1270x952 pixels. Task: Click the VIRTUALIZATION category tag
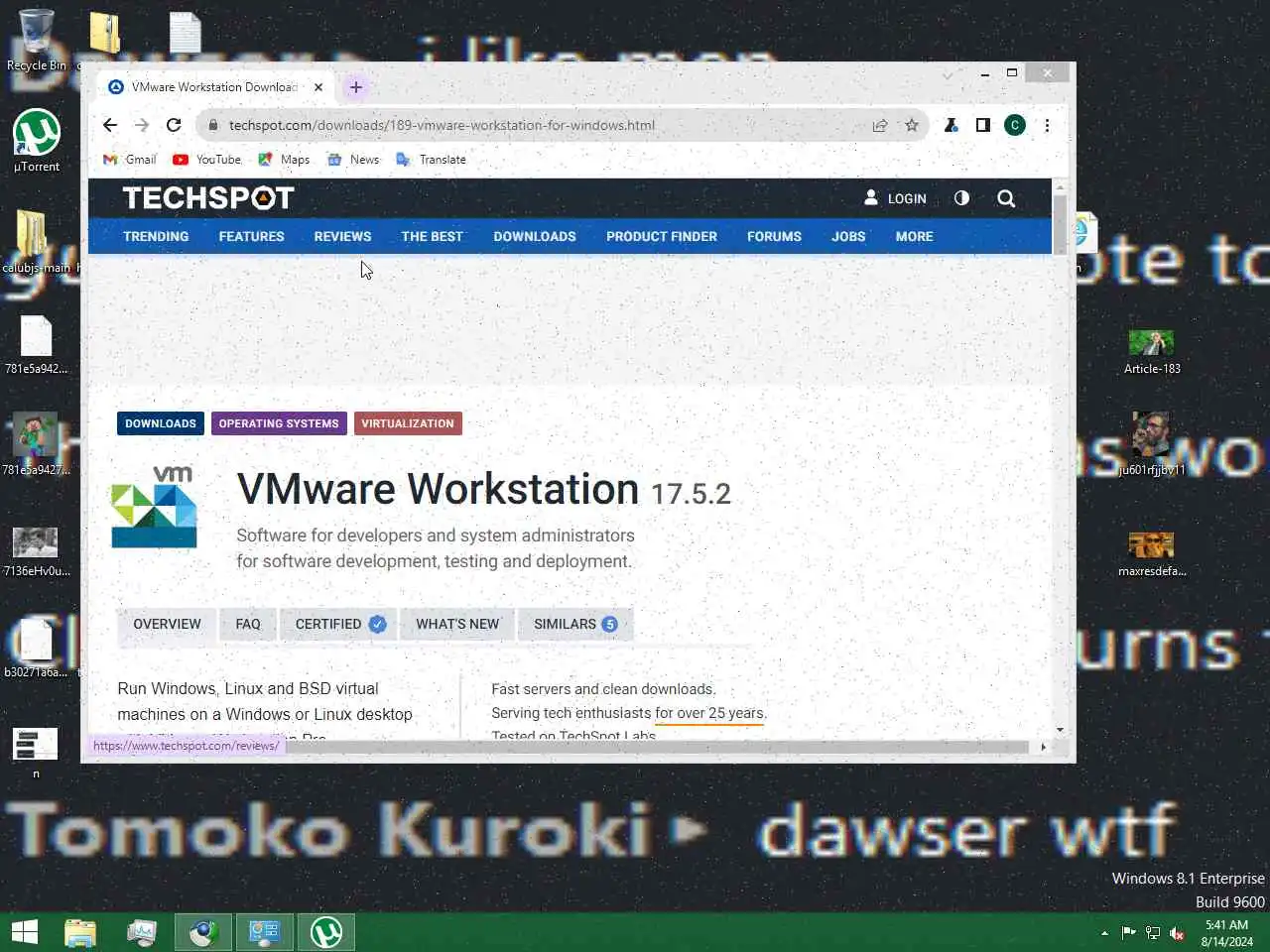(408, 423)
